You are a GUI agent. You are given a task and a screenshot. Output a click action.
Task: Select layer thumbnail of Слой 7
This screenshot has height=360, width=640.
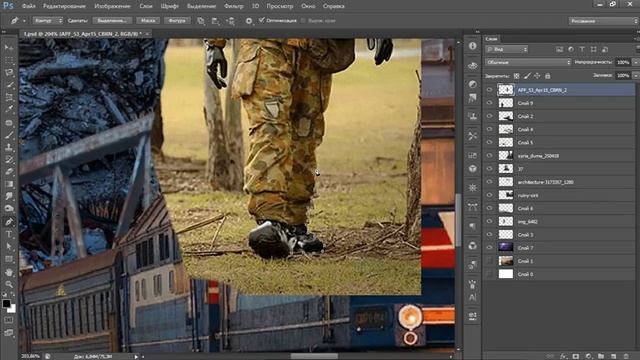pyautogui.click(x=506, y=247)
